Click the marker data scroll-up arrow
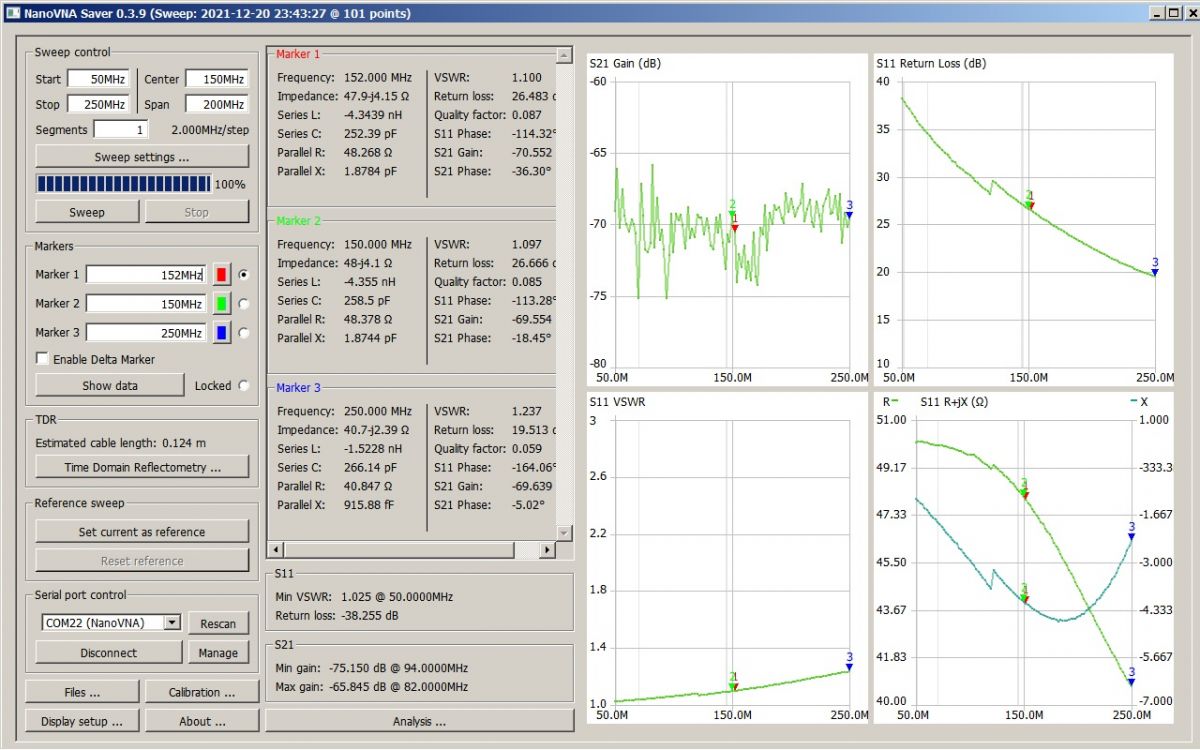The height and width of the screenshot is (750, 1200). (564, 55)
